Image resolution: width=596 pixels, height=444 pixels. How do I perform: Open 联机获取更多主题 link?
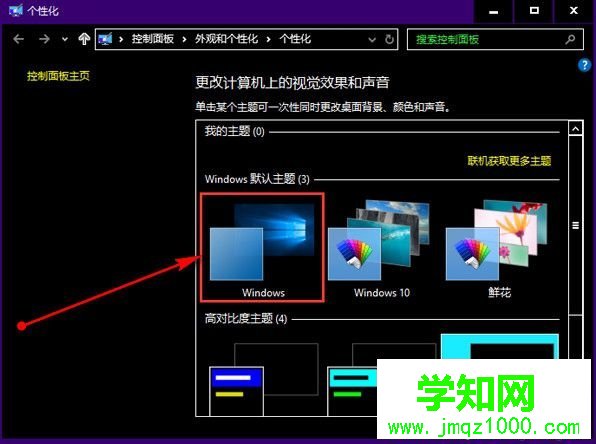point(509,161)
